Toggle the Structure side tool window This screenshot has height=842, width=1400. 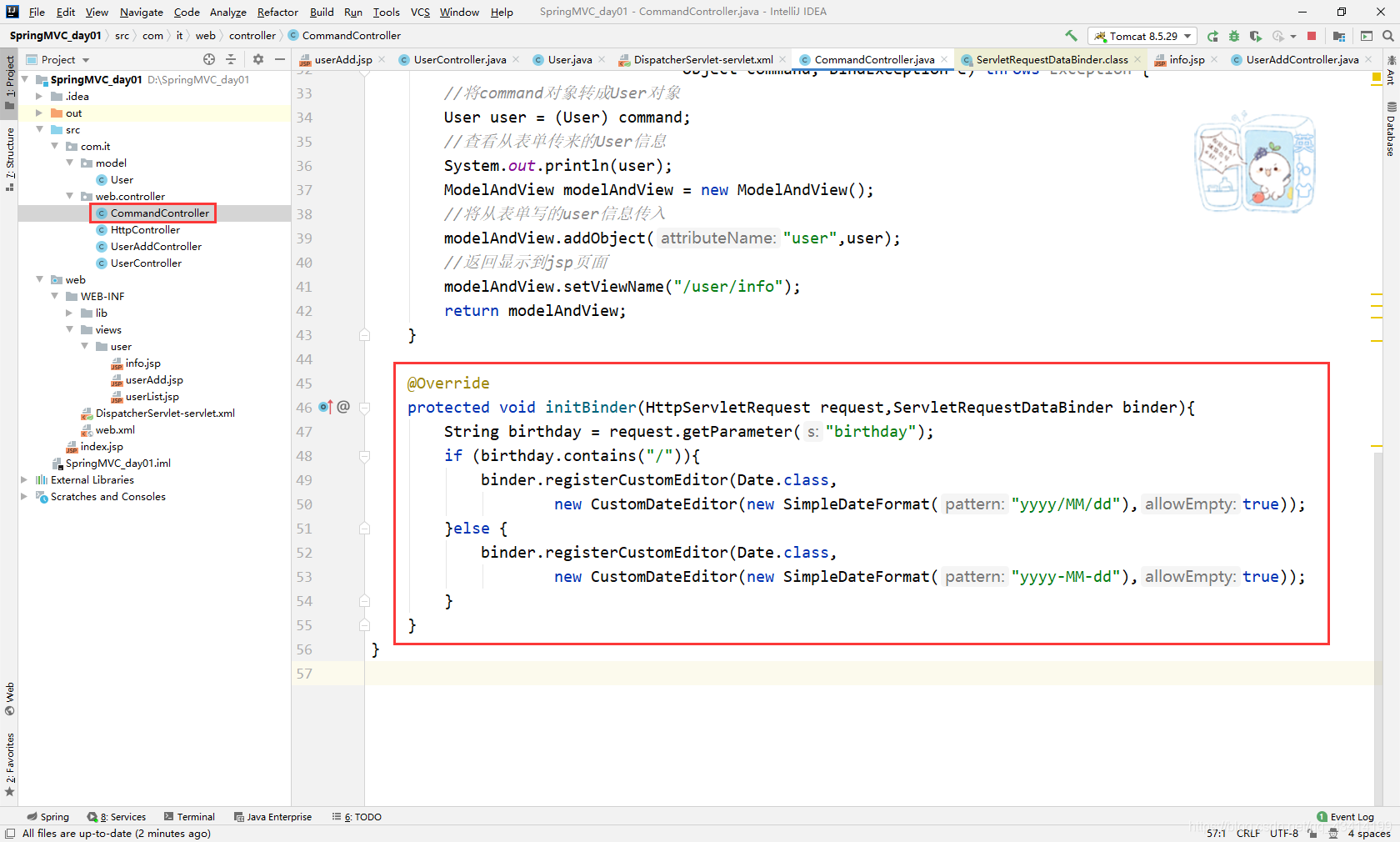tap(9, 159)
